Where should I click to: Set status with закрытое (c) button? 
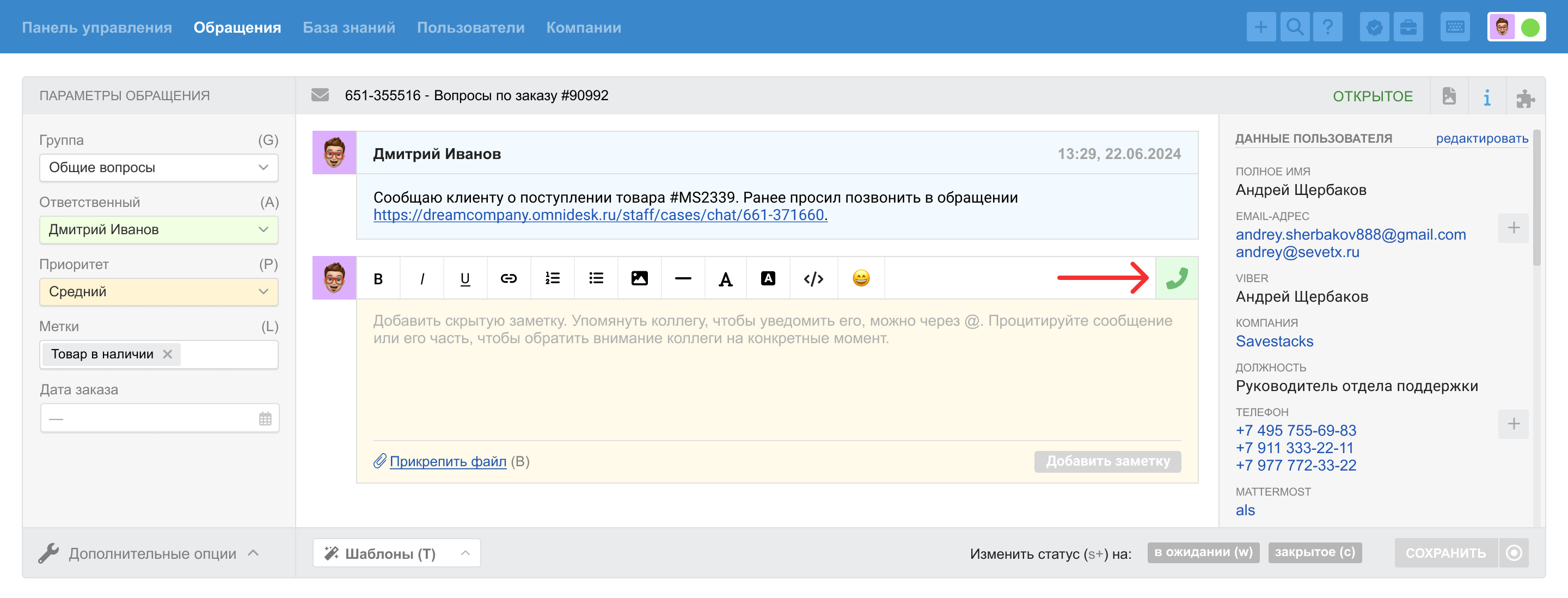click(x=1315, y=552)
